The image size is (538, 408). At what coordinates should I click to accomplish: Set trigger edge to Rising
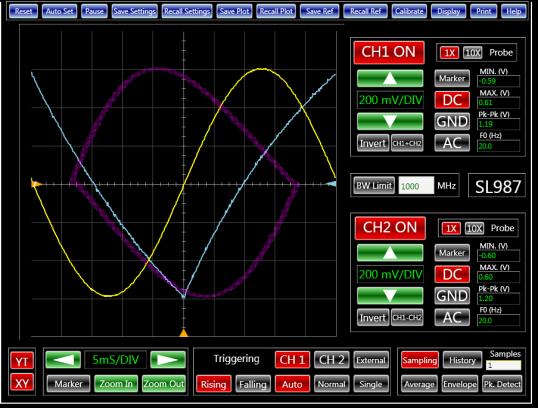(213, 384)
